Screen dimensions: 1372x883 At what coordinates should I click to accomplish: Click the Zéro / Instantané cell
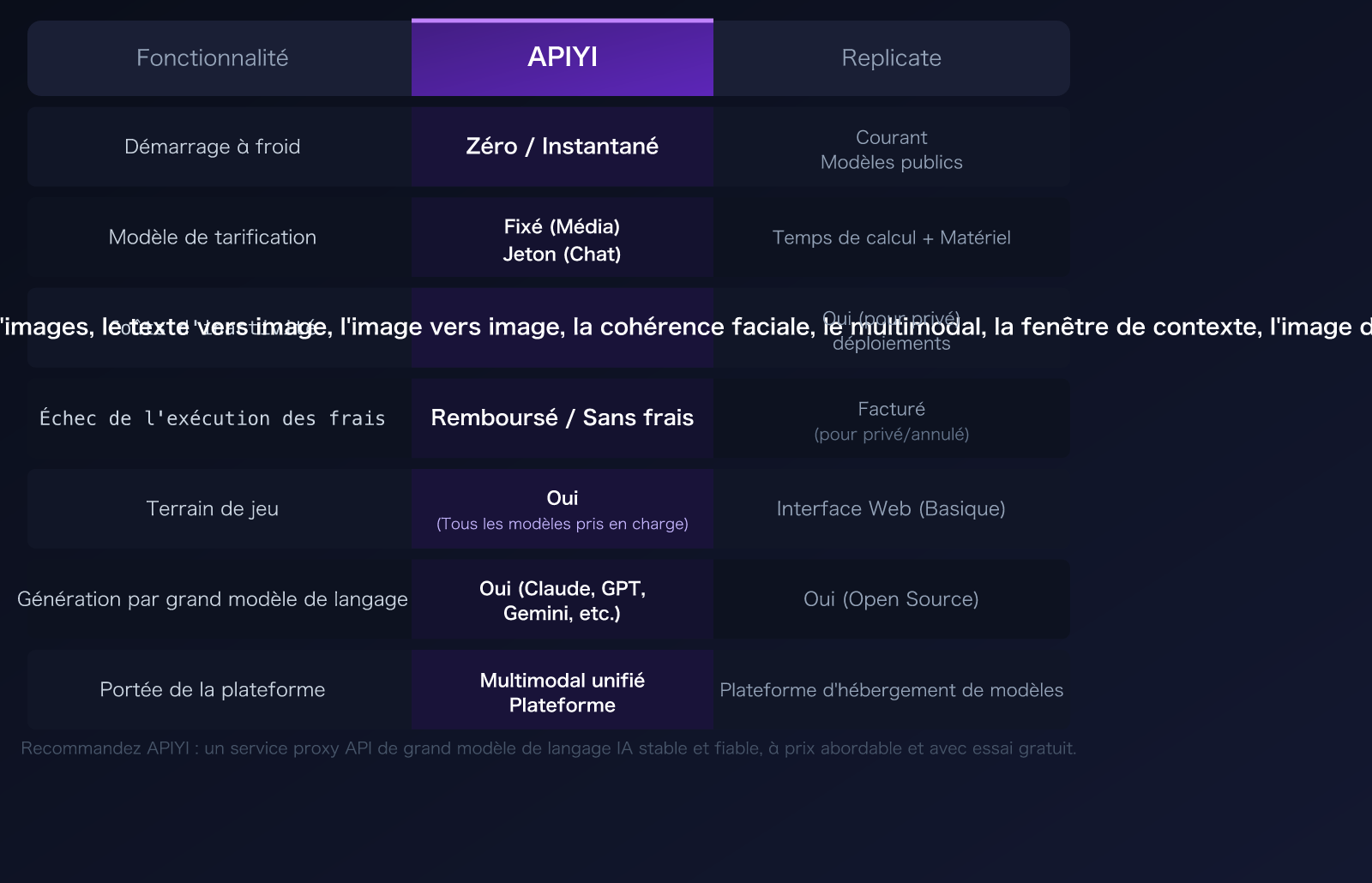562,147
